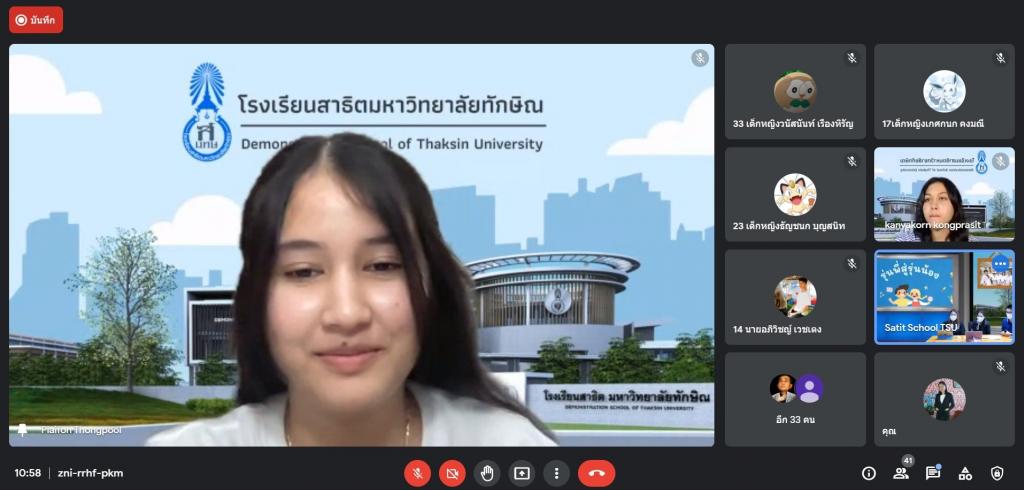This screenshot has height=490, width=1024.
Task: Select your own tile labeled คุณ
Action: [944, 400]
